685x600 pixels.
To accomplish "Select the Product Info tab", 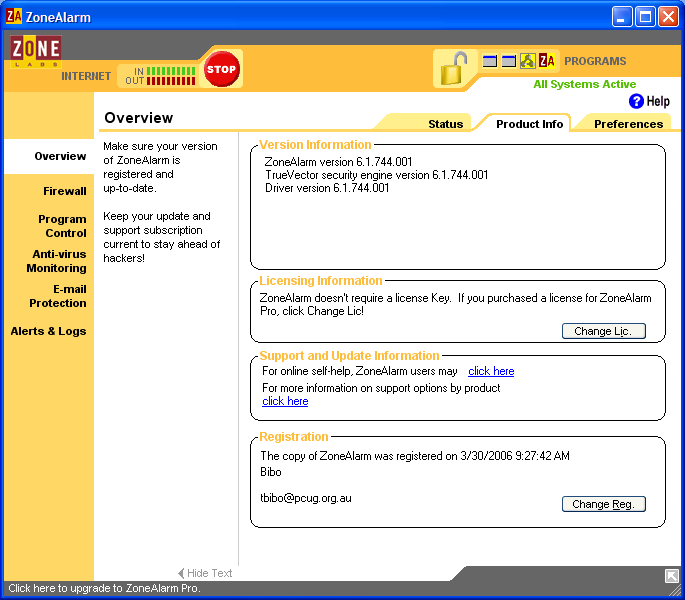I will click(529, 124).
